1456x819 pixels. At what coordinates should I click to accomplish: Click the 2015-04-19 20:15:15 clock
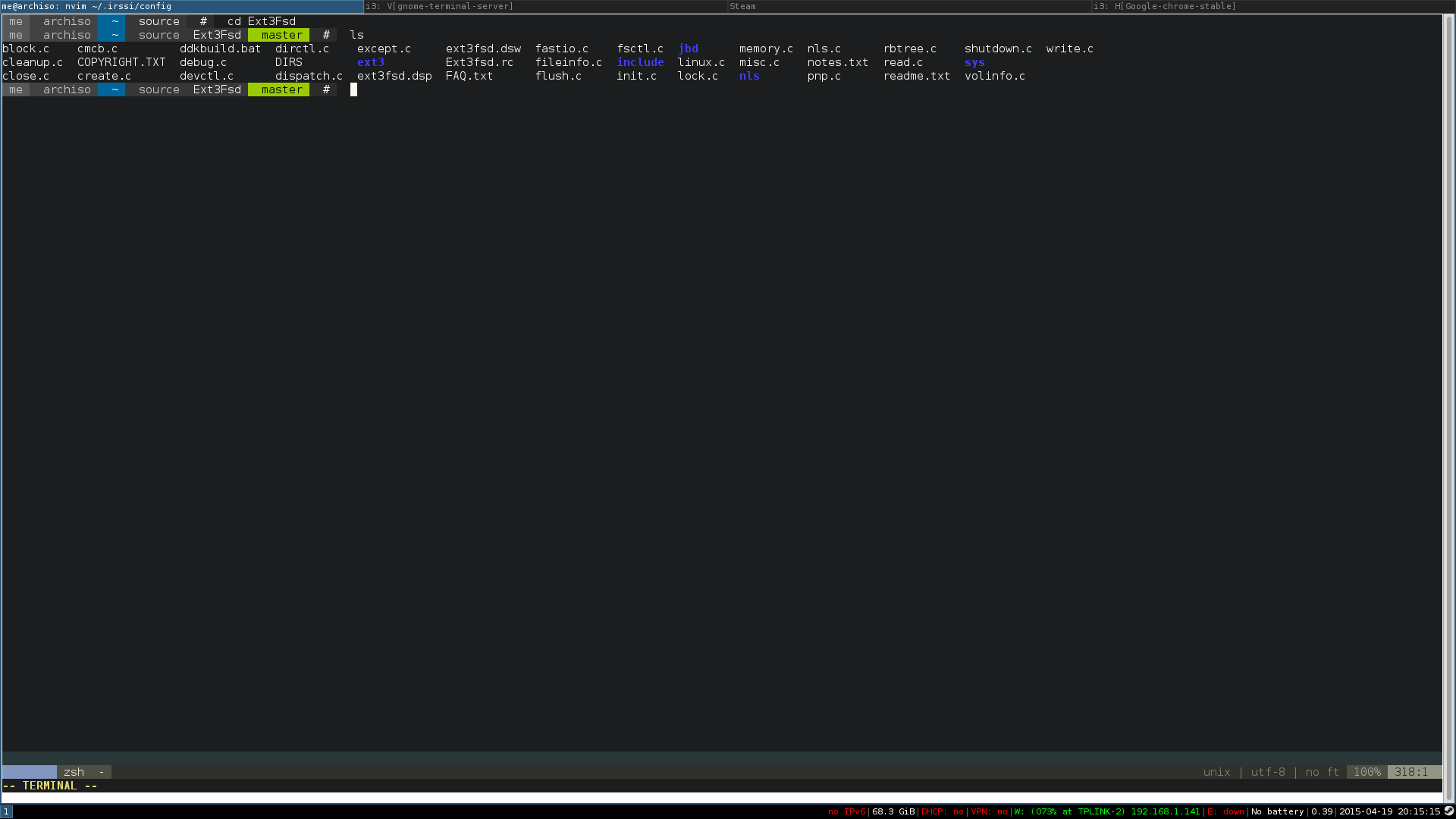(x=1389, y=811)
